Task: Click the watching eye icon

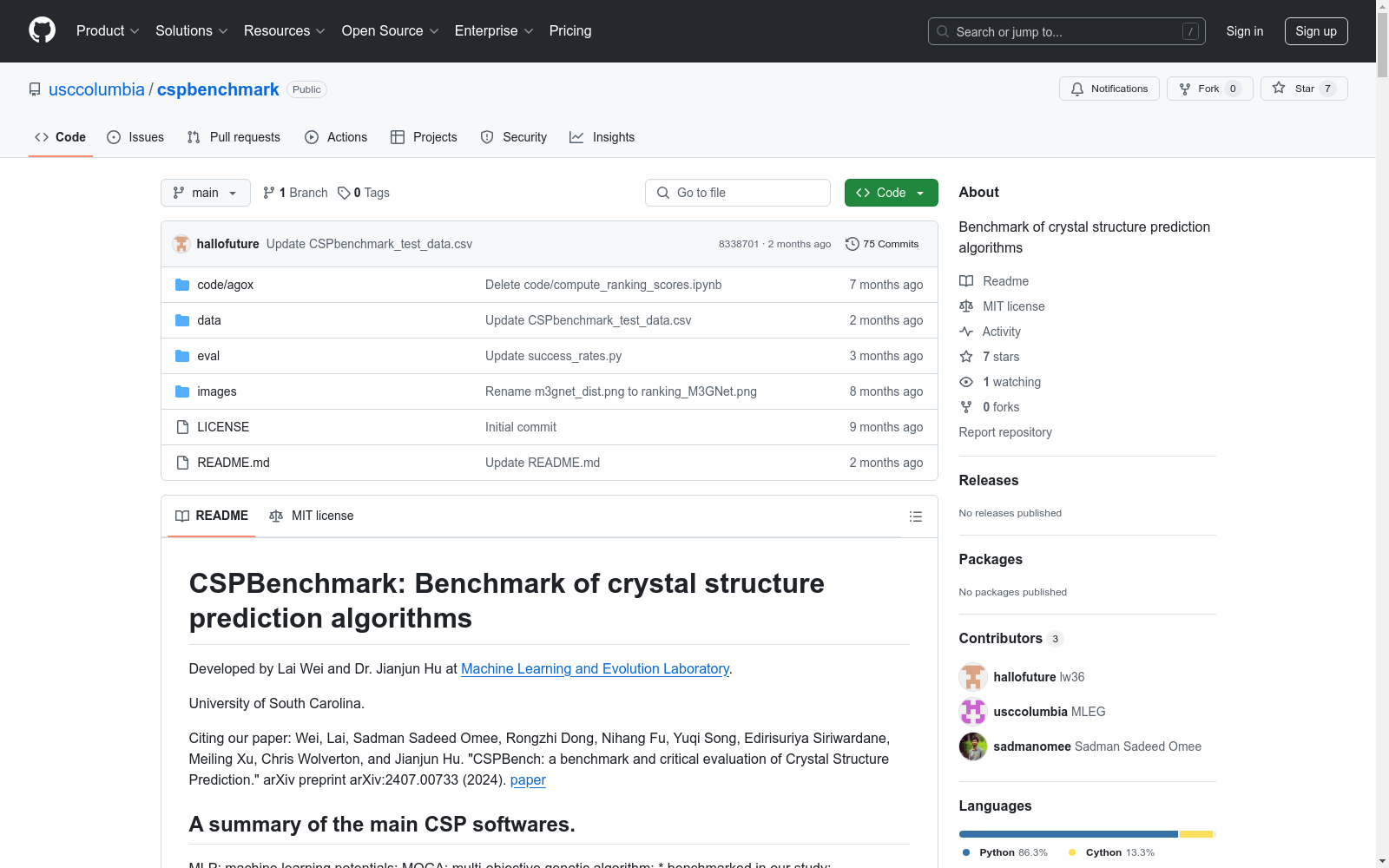Action: click(966, 382)
